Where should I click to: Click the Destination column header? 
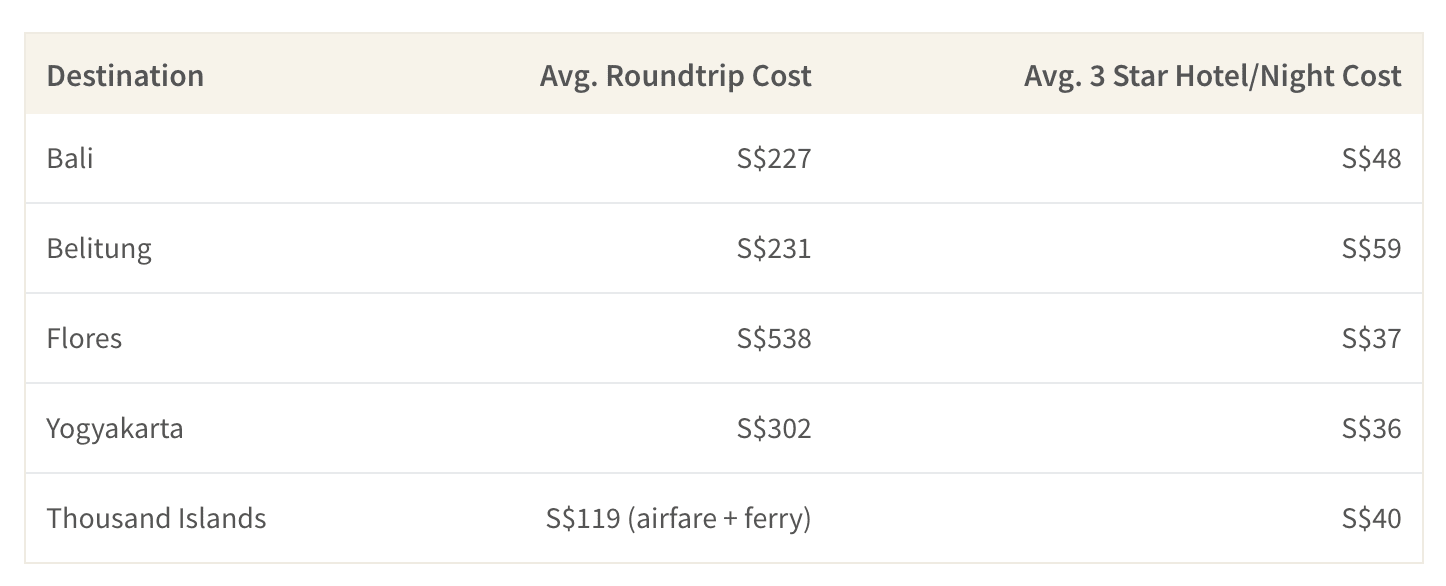125,76
